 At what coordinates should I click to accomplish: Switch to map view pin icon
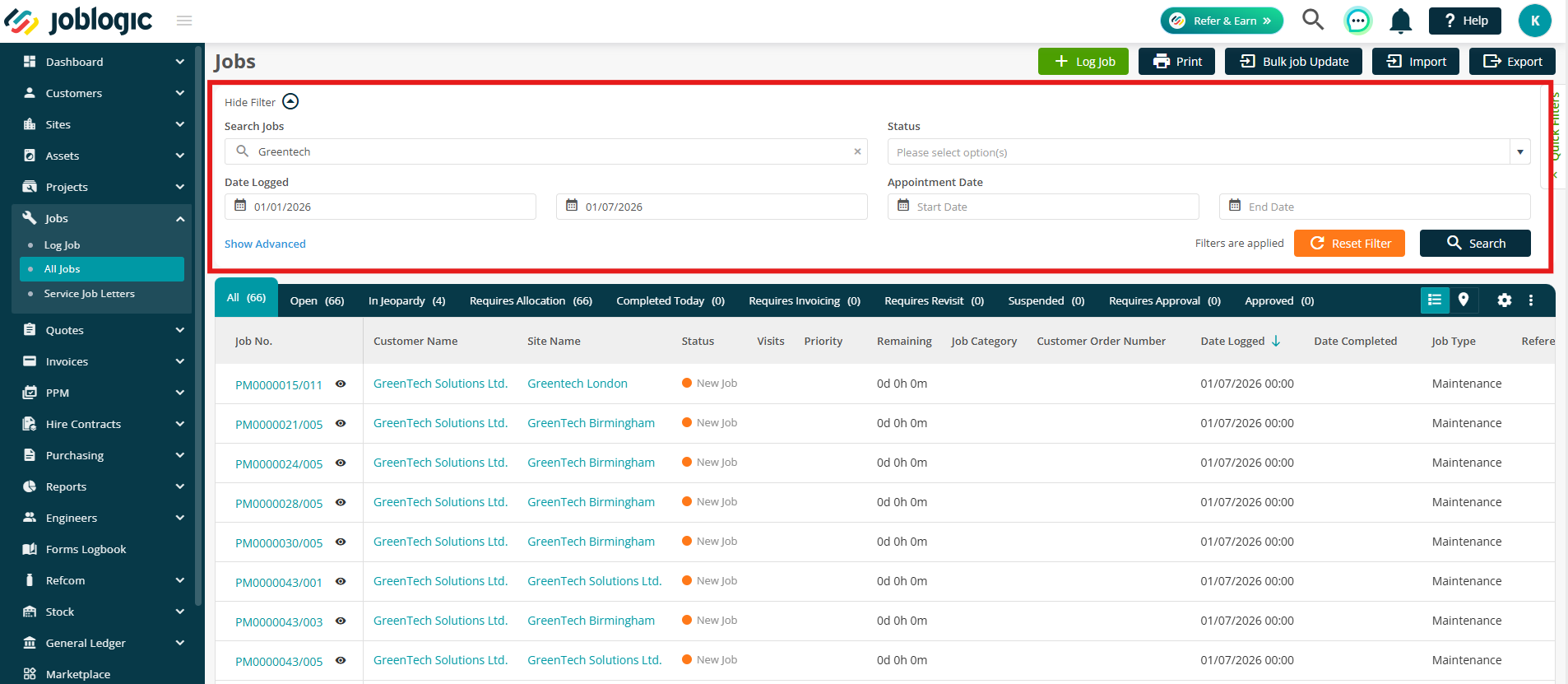(1463, 300)
